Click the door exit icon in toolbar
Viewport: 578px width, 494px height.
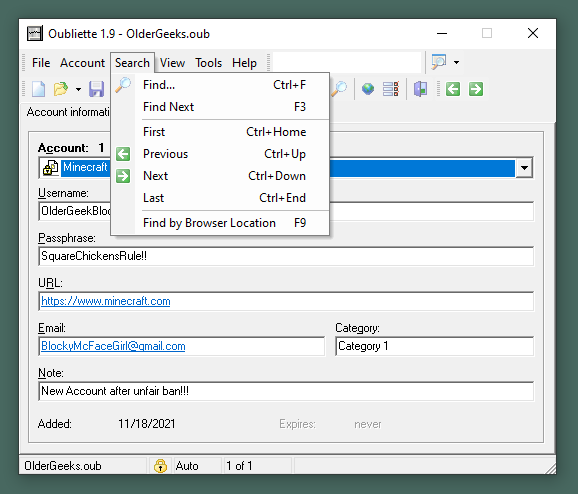[x=420, y=89]
